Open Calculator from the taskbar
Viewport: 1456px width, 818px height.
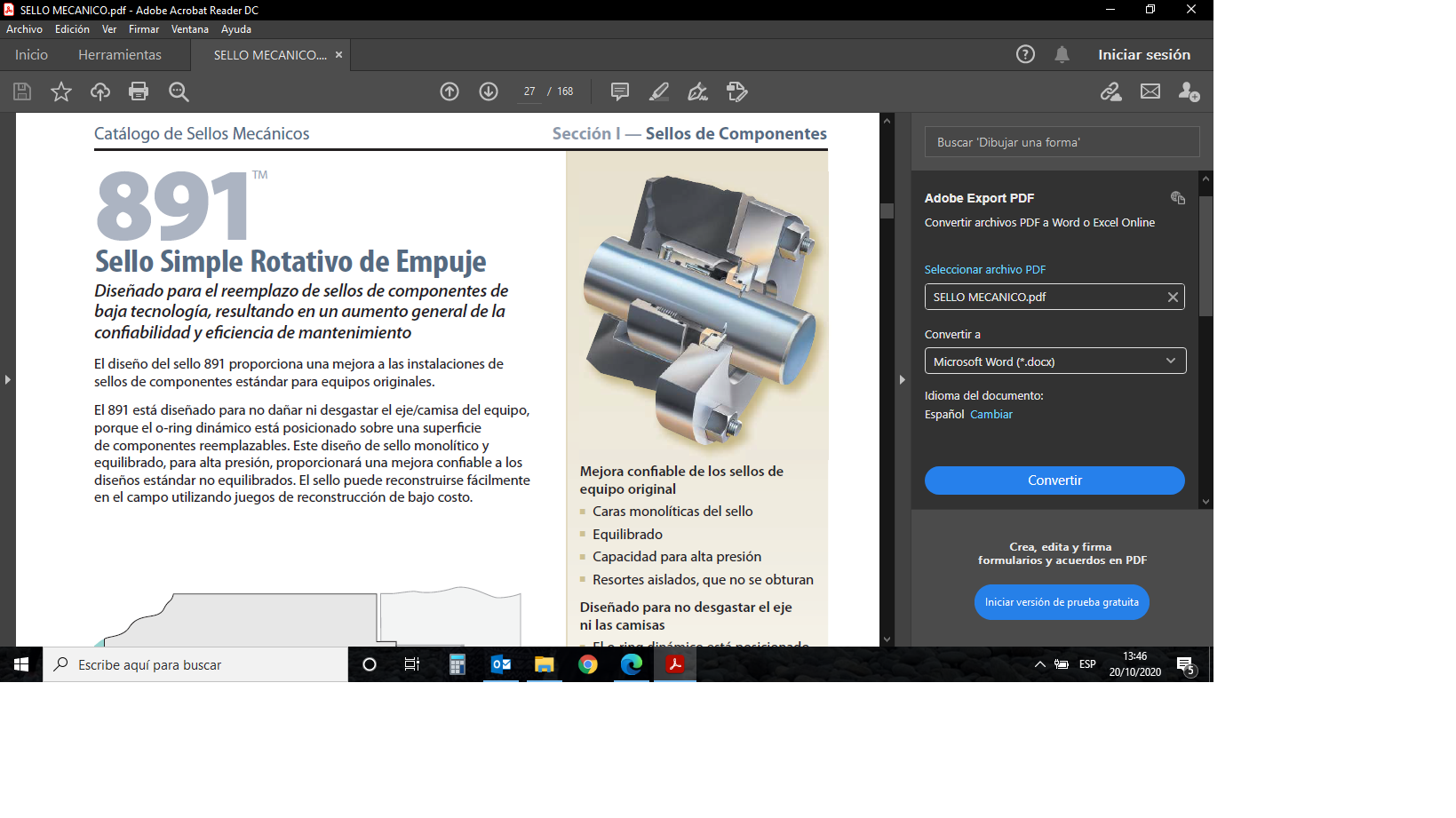click(457, 664)
